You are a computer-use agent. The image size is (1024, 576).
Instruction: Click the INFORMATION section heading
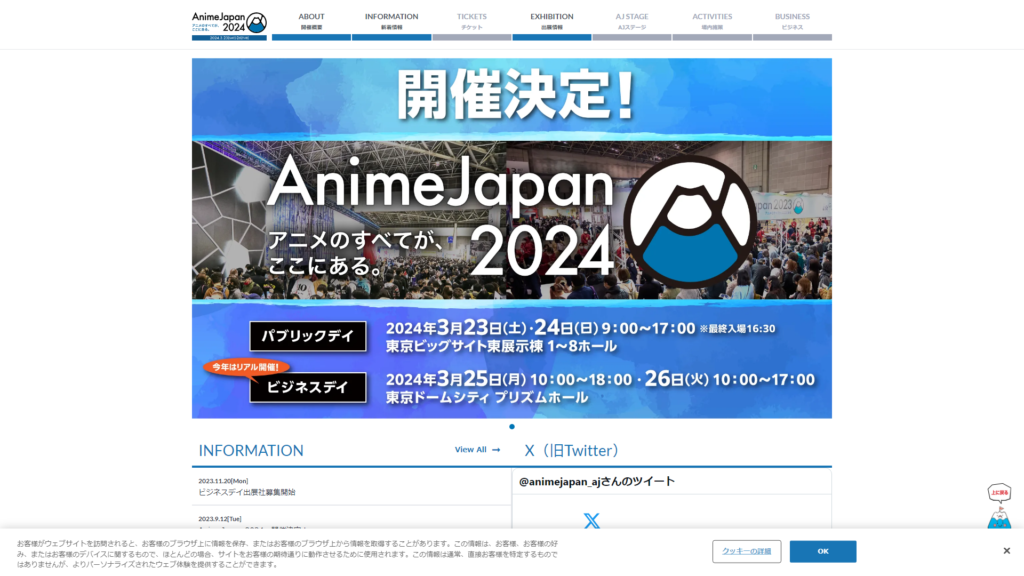click(251, 451)
